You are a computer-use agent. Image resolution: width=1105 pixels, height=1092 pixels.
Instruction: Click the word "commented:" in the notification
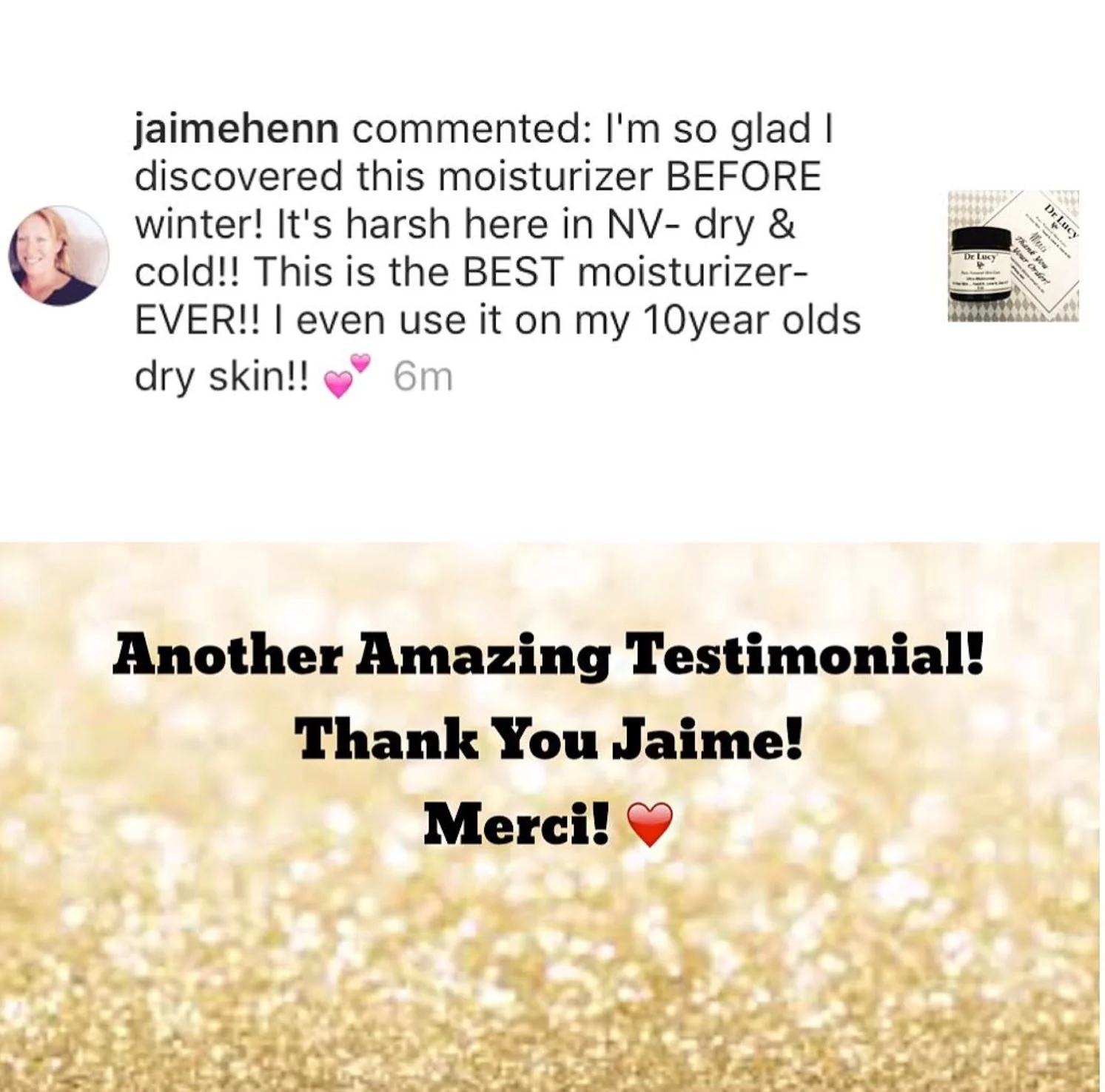(469, 130)
